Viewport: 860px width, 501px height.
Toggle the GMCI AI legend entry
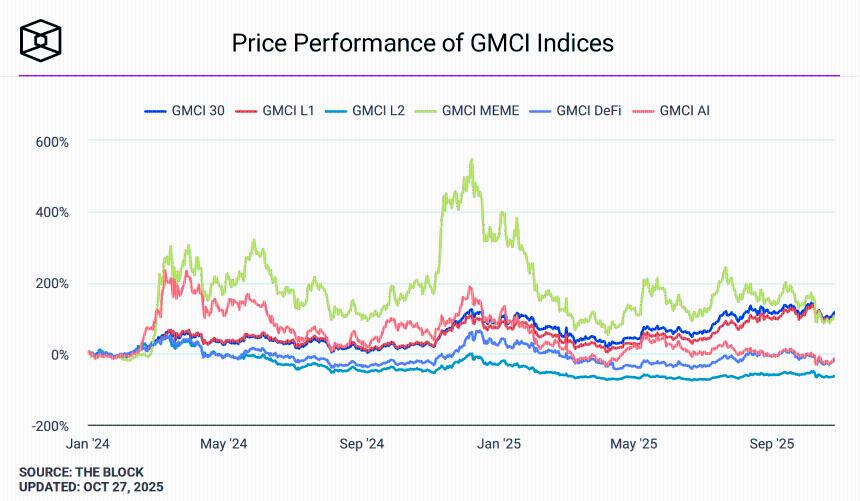684,110
